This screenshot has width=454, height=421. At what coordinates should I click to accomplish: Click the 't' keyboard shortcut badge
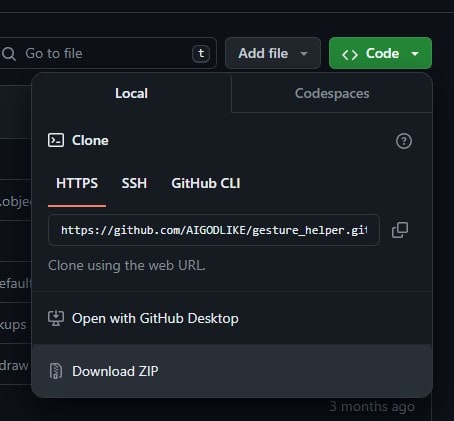coord(201,53)
